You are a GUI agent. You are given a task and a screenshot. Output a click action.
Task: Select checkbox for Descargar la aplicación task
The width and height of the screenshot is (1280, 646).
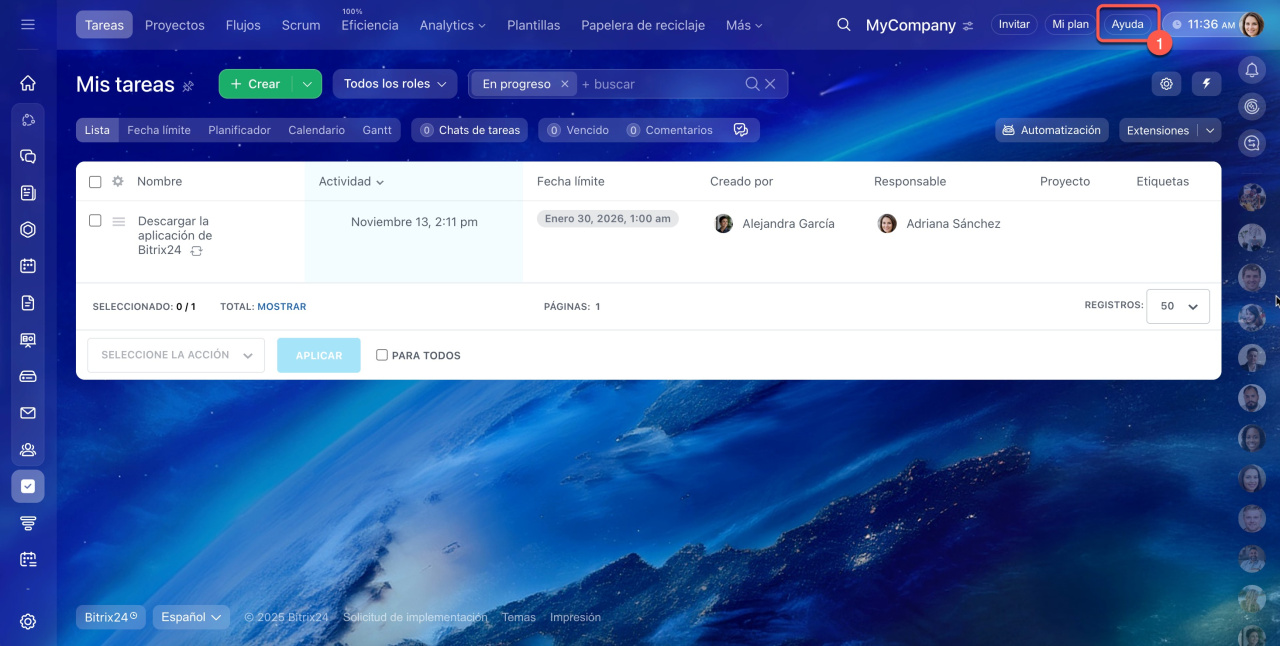95,221
